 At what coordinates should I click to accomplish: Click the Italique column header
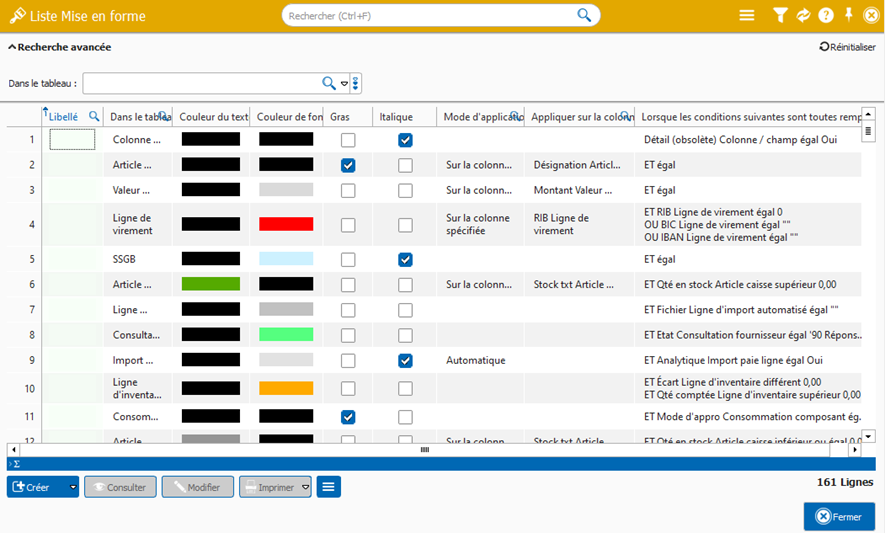(x=396, y=117)
